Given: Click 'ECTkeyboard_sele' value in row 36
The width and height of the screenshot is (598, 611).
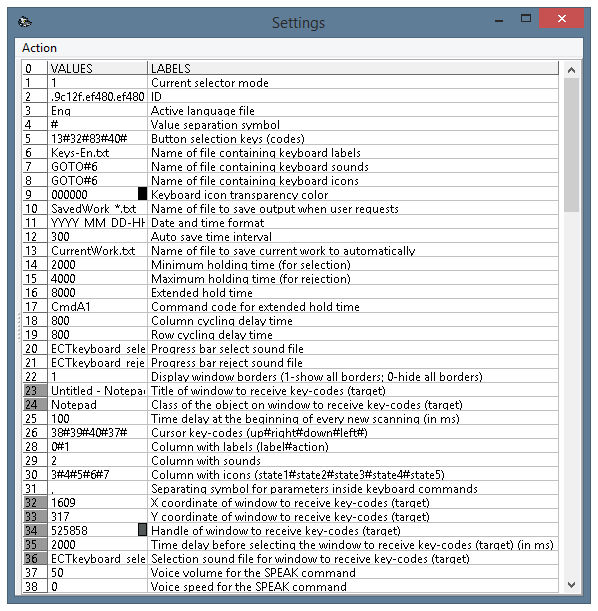Looking at the screenshot, I should click(97, 558).
